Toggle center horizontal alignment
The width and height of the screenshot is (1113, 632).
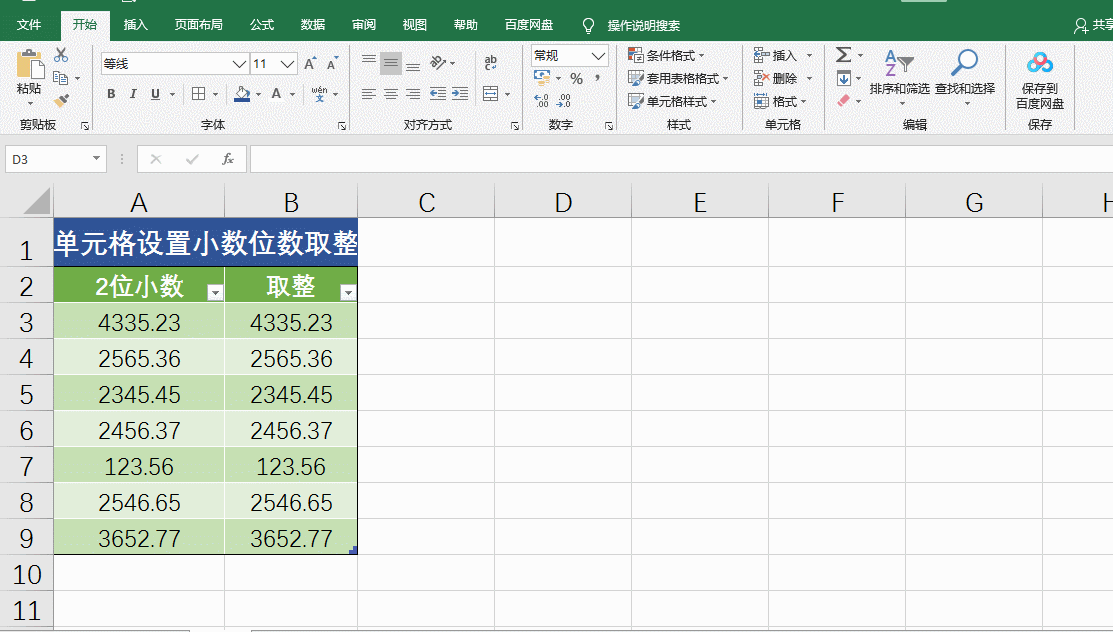pyautogui.click(x=391, y=94)
